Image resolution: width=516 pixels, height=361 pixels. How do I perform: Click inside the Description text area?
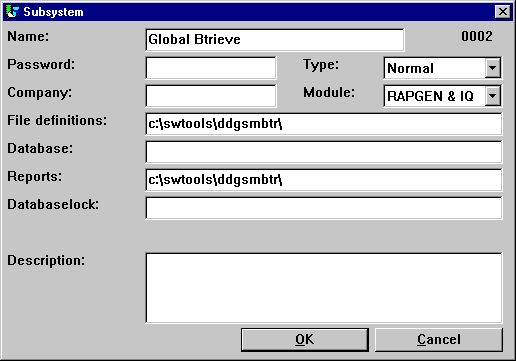click(x=324, y=288)
